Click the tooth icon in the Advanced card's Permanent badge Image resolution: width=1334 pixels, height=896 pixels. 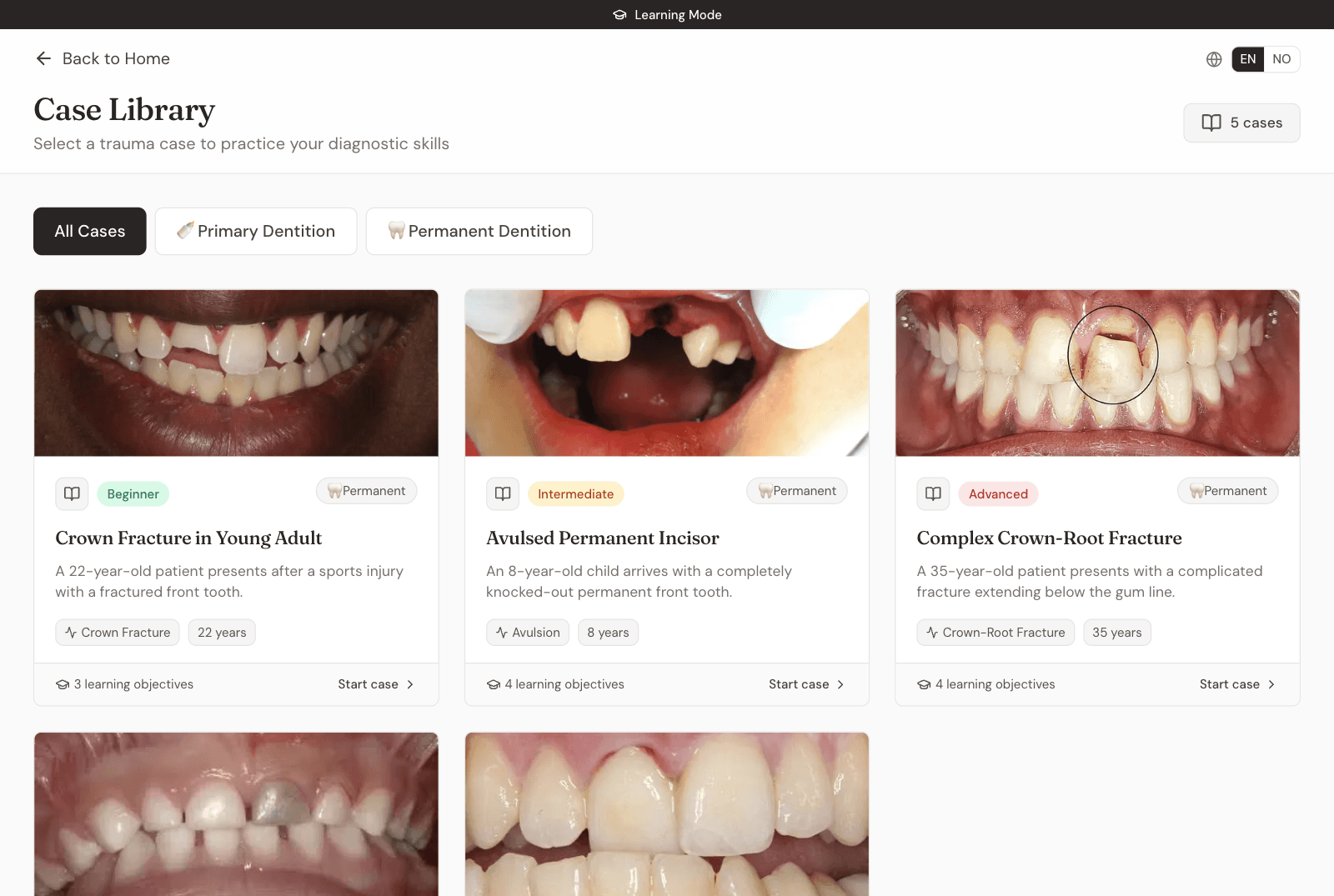tap(1196, 491)
